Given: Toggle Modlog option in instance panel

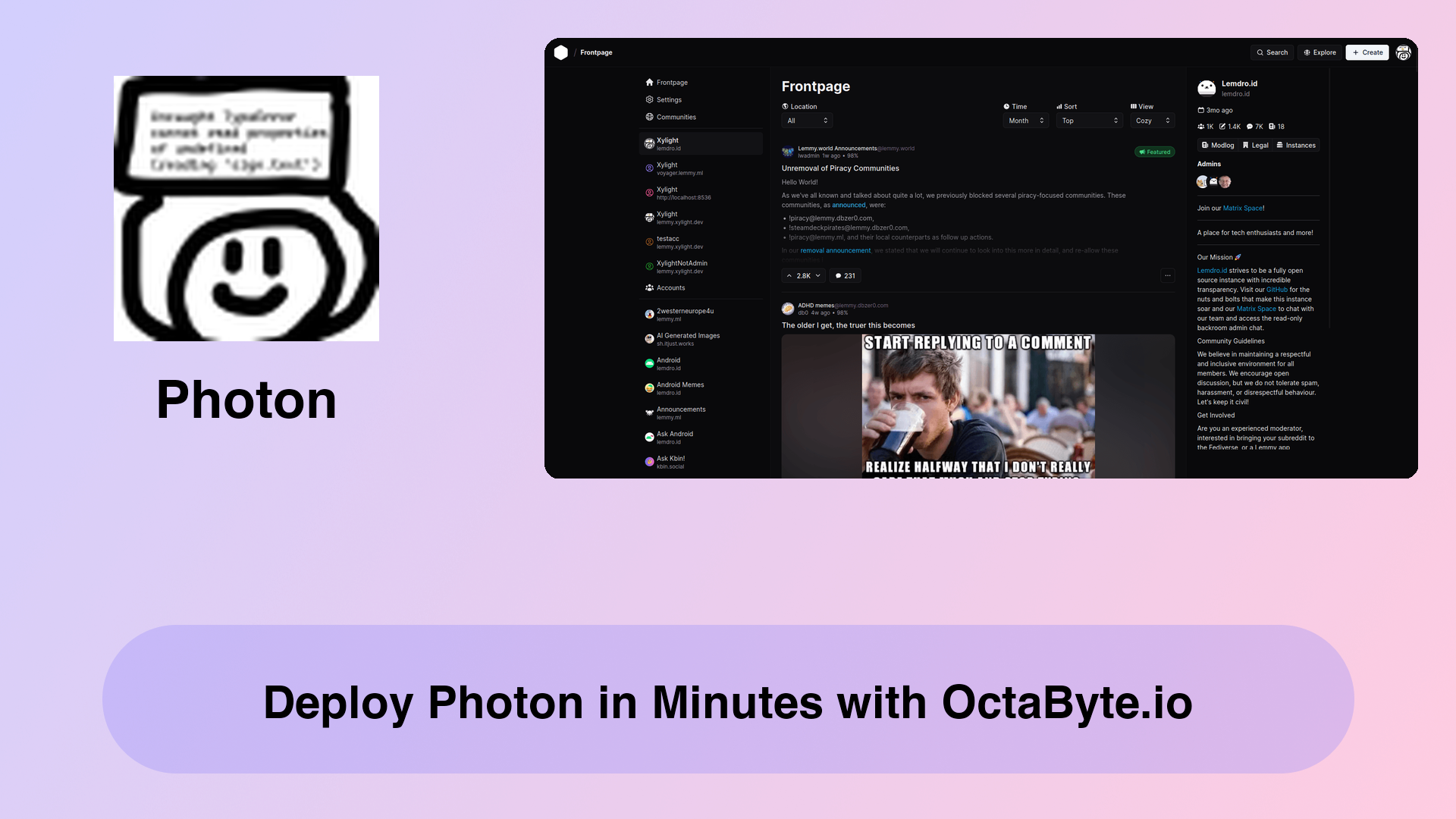Looking at the screenshot, I should (1217, 145).
